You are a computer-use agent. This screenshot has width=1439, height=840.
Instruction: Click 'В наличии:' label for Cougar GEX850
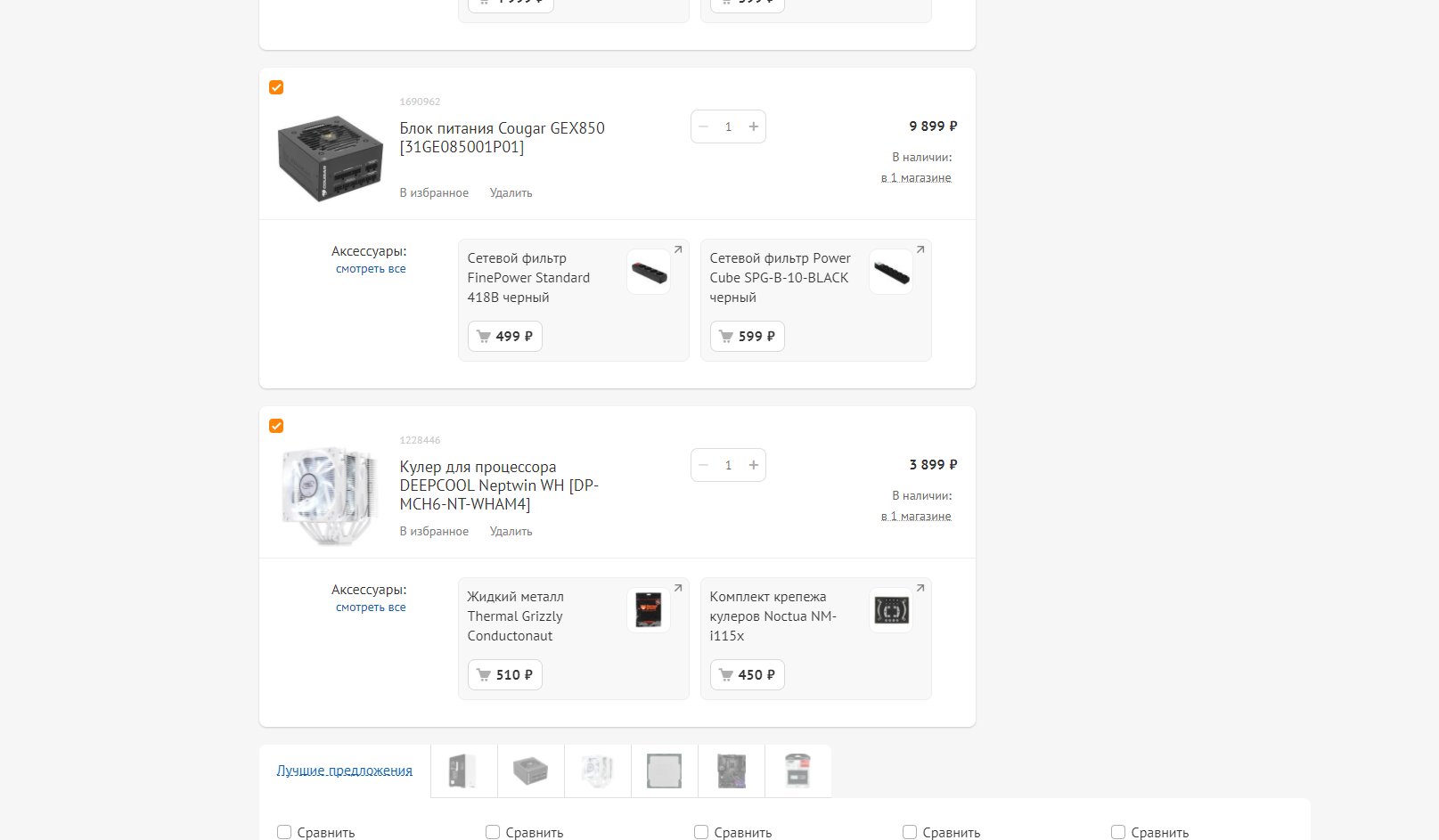pos(922,158)
